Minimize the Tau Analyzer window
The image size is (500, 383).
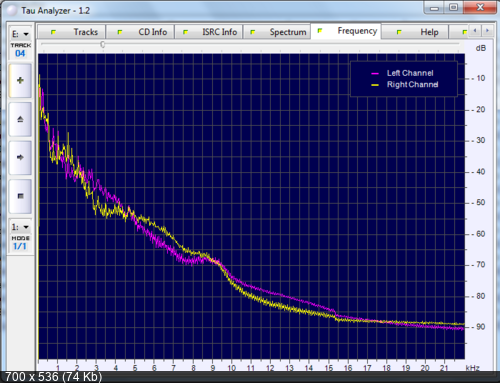pos(435,8)
